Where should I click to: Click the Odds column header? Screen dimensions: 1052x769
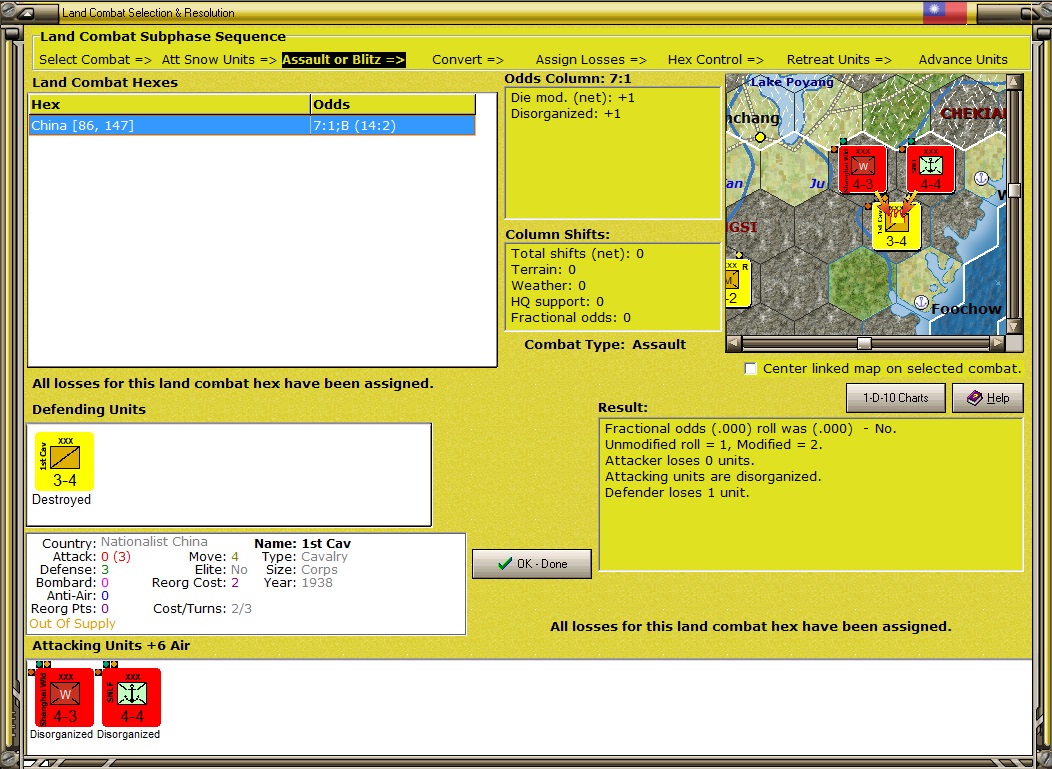[x=393, y=105]
